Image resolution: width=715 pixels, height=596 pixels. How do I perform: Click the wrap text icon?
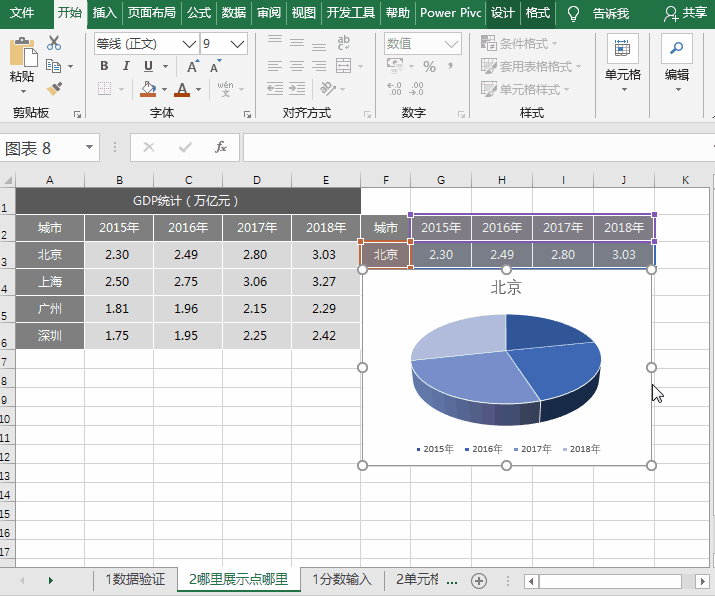point(344,43)
